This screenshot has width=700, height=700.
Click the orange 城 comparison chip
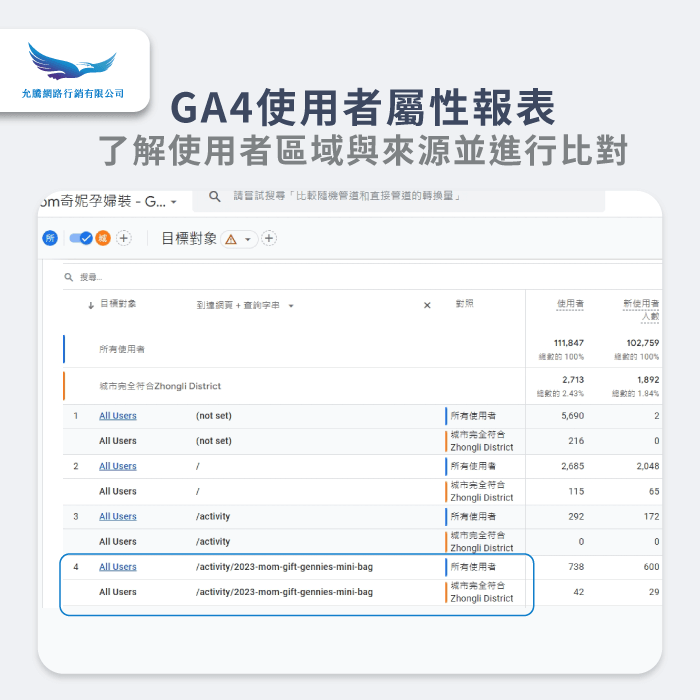click(x=102, y=238)
